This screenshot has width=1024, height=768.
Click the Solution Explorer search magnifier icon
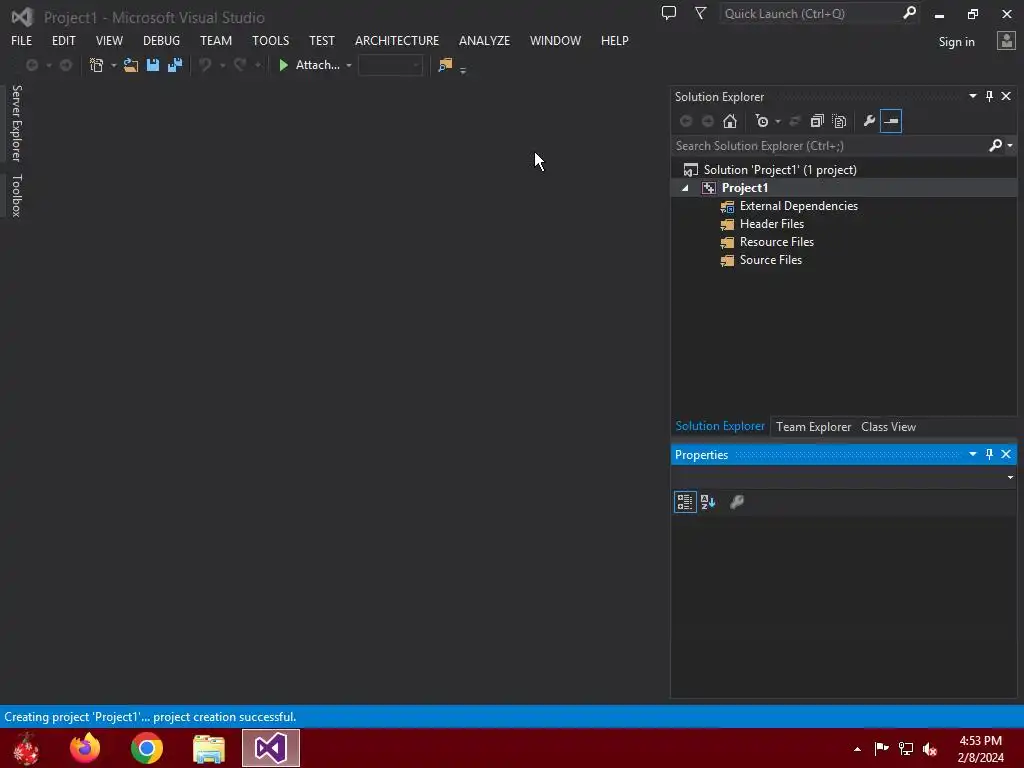point(995,145)
